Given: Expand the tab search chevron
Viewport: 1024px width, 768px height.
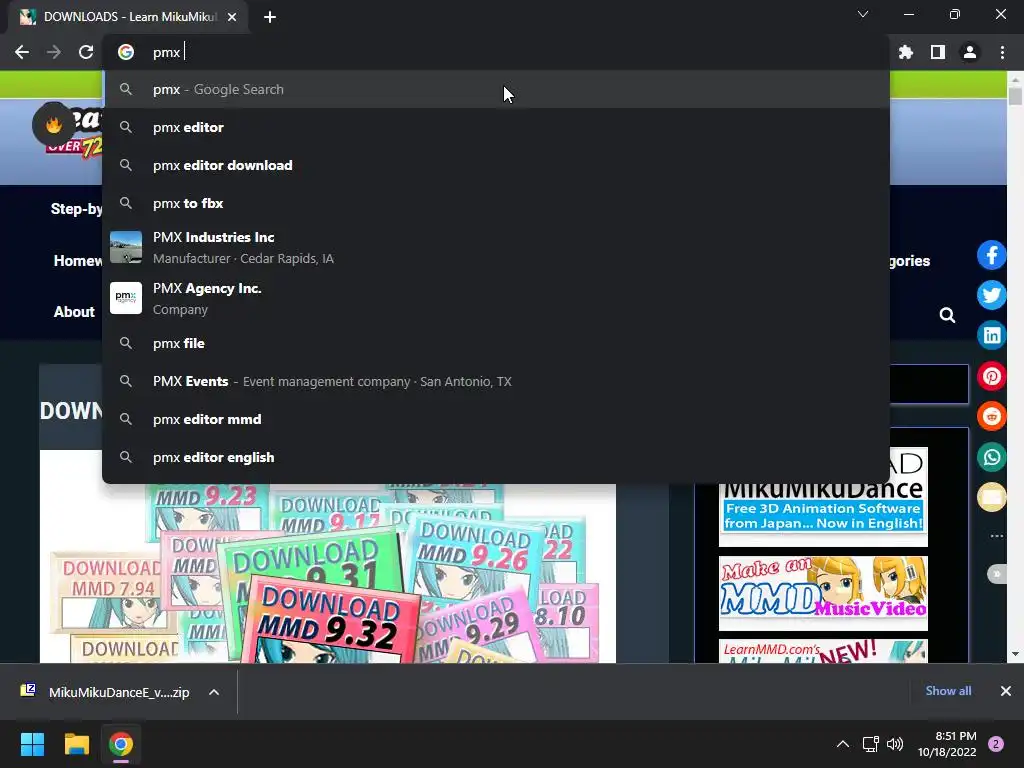Looking at the screenshot, I should [863, 14].
